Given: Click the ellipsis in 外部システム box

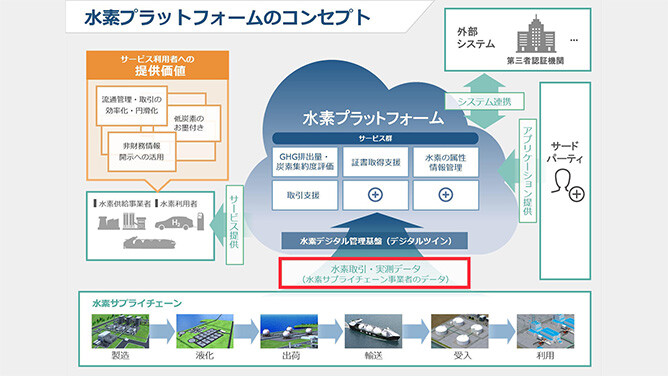Looking at the screenshot, I should 574,40.
